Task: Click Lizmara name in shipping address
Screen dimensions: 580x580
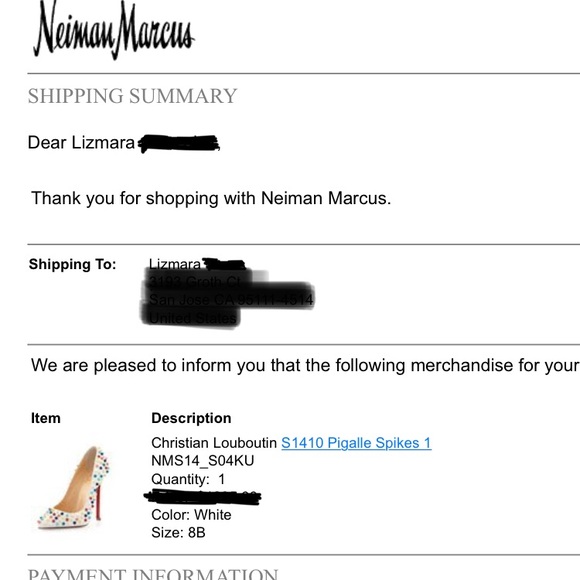Action: [175, 264]
